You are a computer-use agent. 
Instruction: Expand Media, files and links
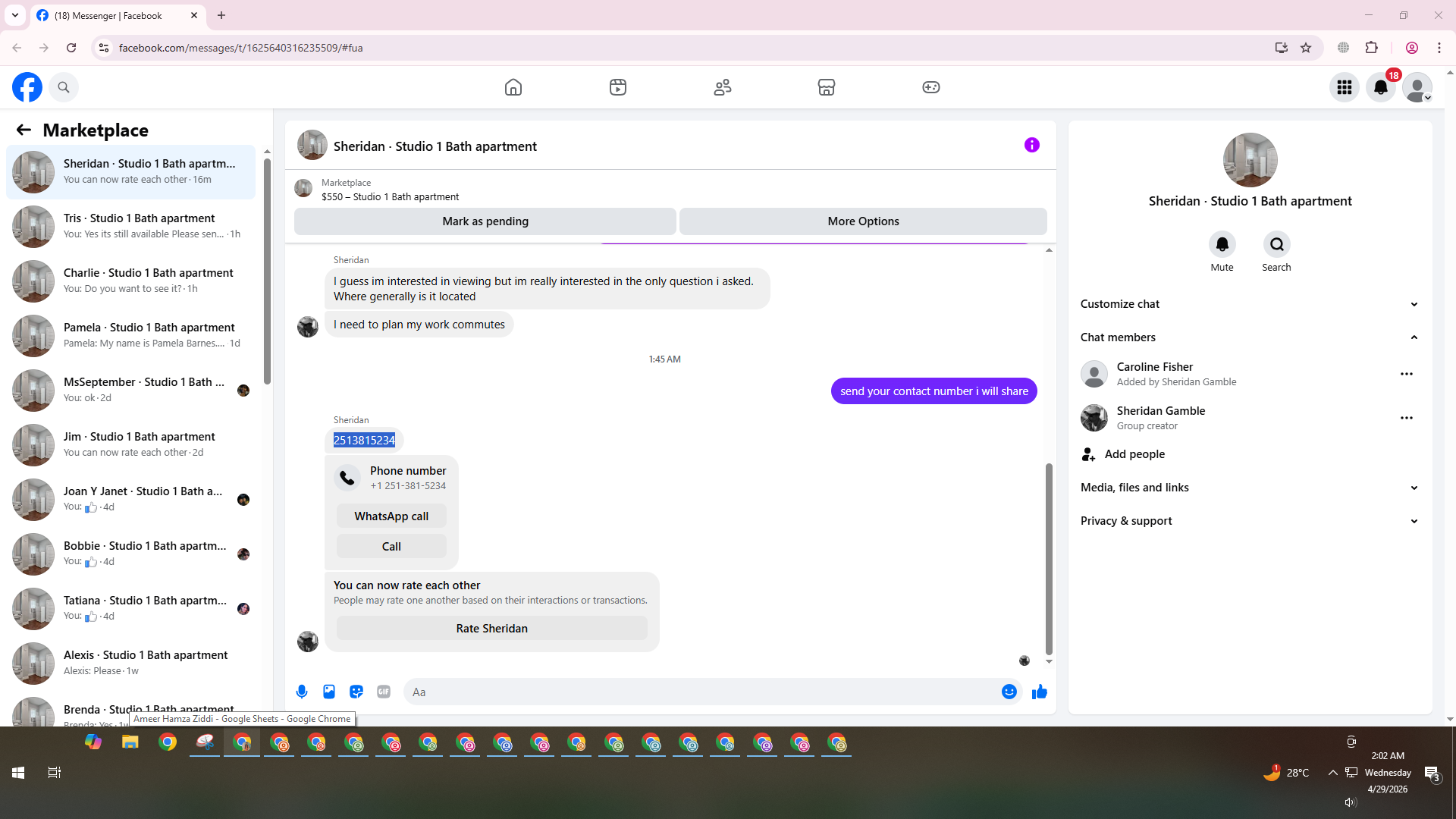coord(1249,488)
